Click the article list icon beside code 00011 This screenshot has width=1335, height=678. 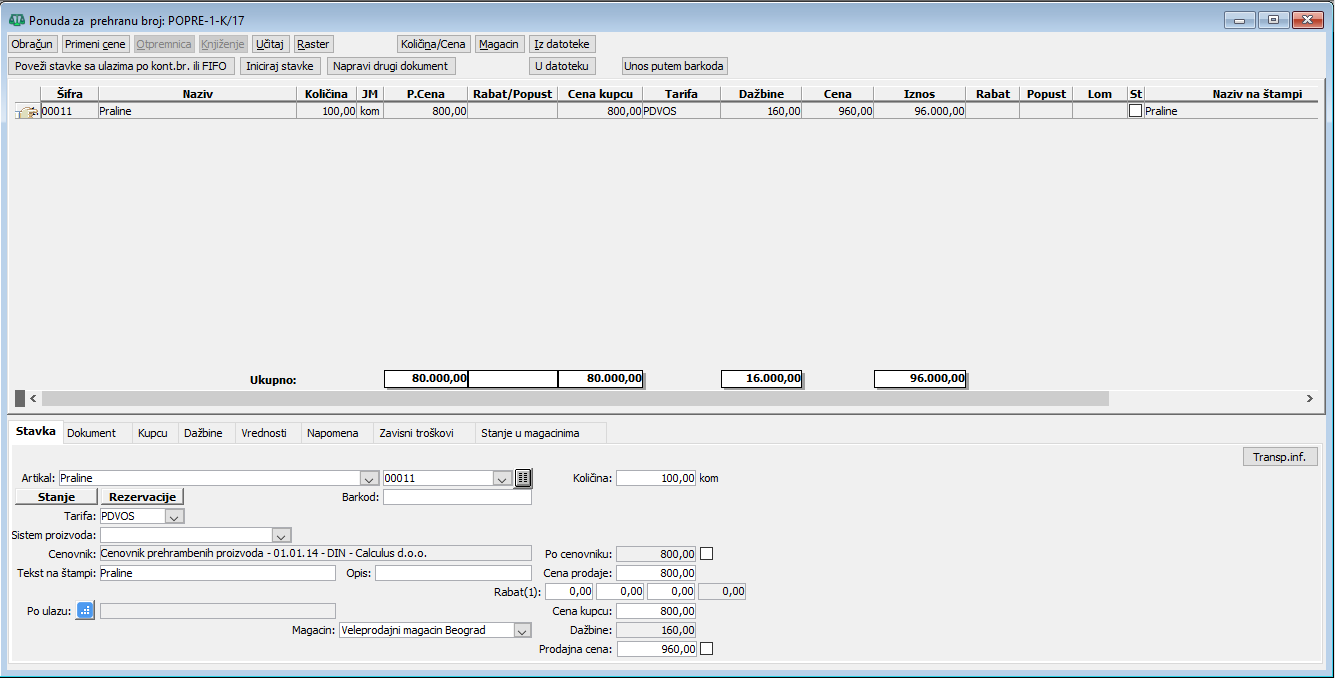tap(523, 478)
